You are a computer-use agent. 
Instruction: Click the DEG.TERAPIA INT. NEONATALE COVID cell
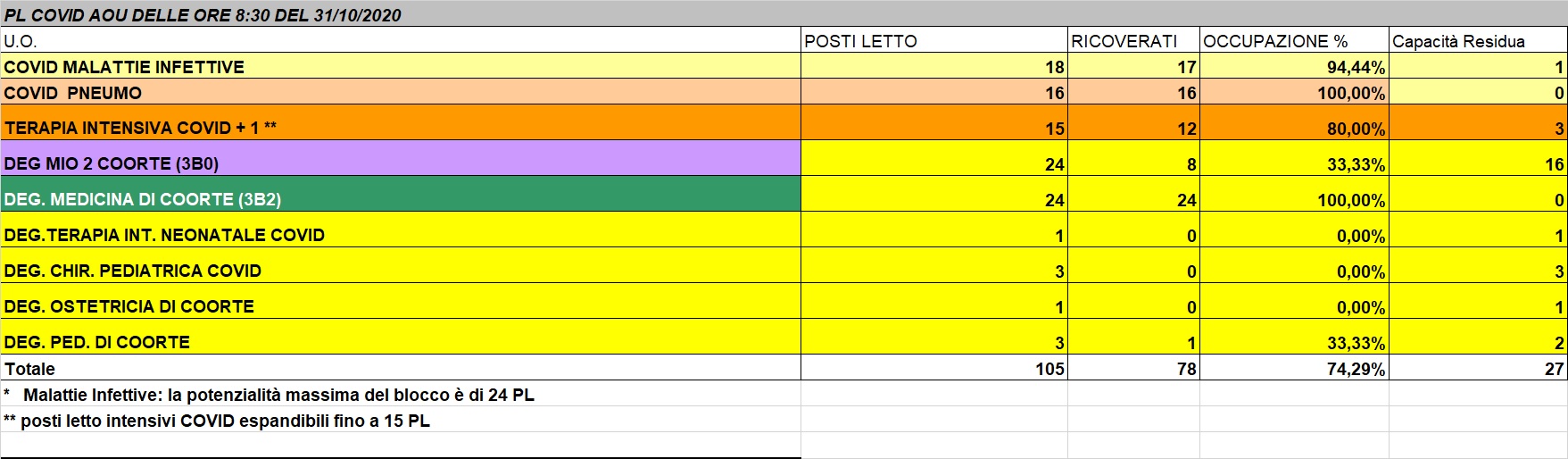(164, 235)
